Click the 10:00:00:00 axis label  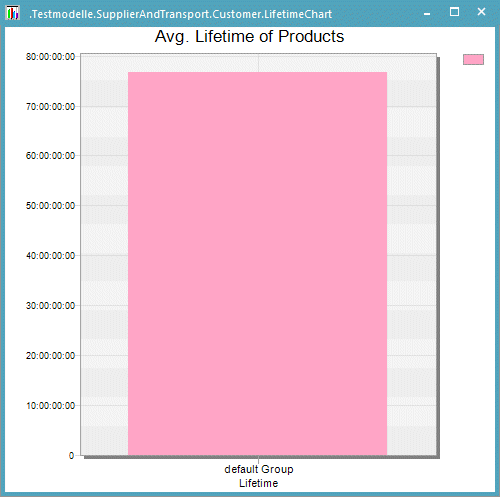click(x=51, y=406)
